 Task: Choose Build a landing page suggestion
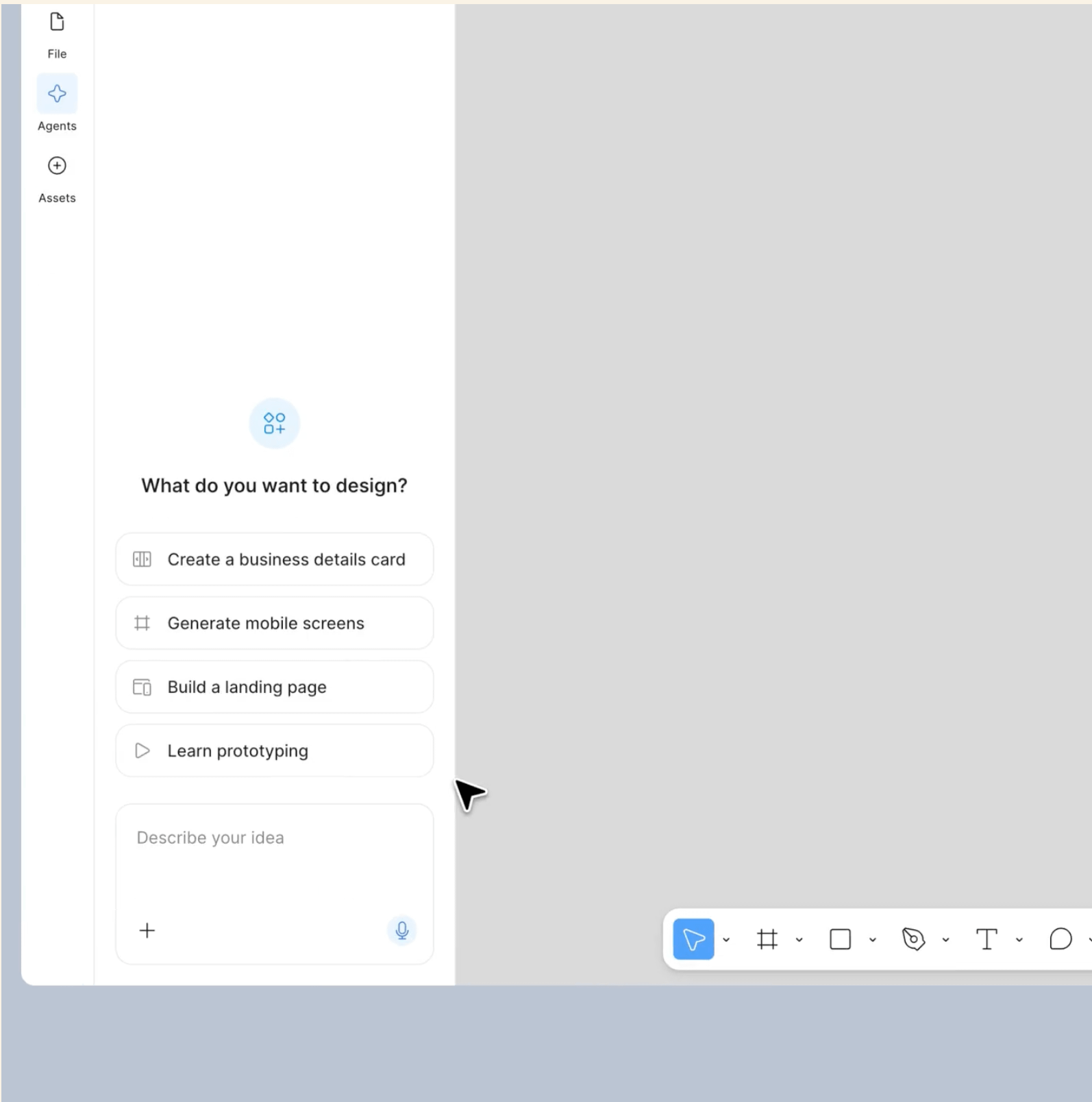[x=275, y=687]
